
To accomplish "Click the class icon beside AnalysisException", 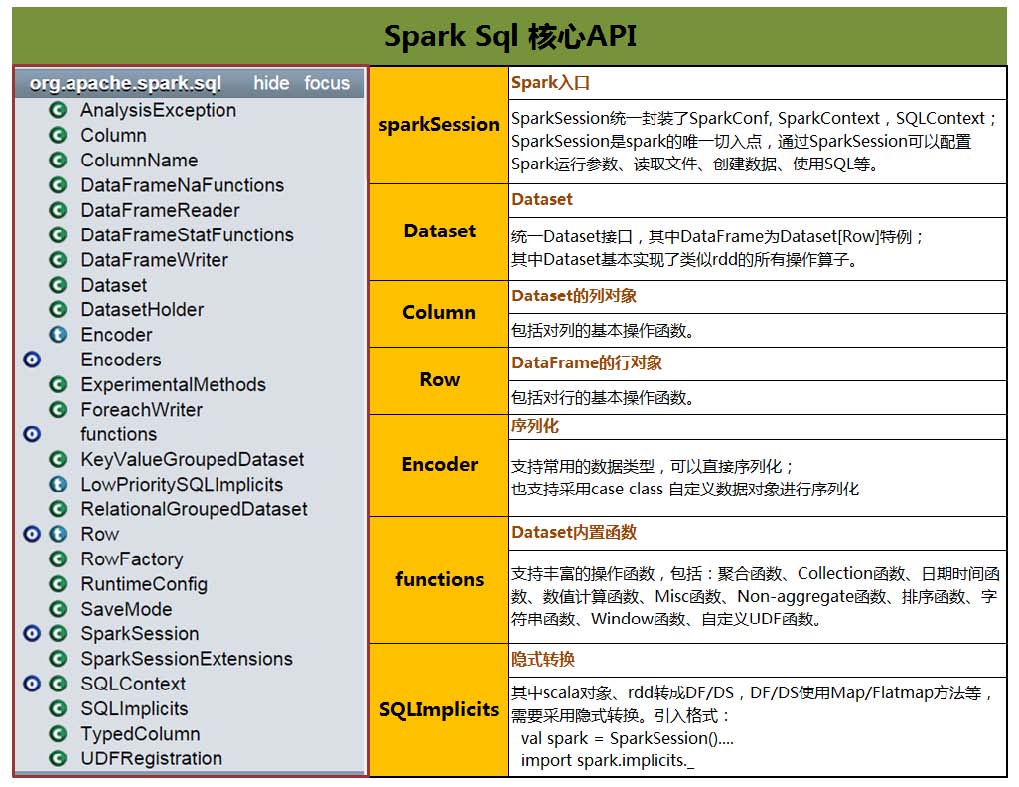I will pos(58,110).
